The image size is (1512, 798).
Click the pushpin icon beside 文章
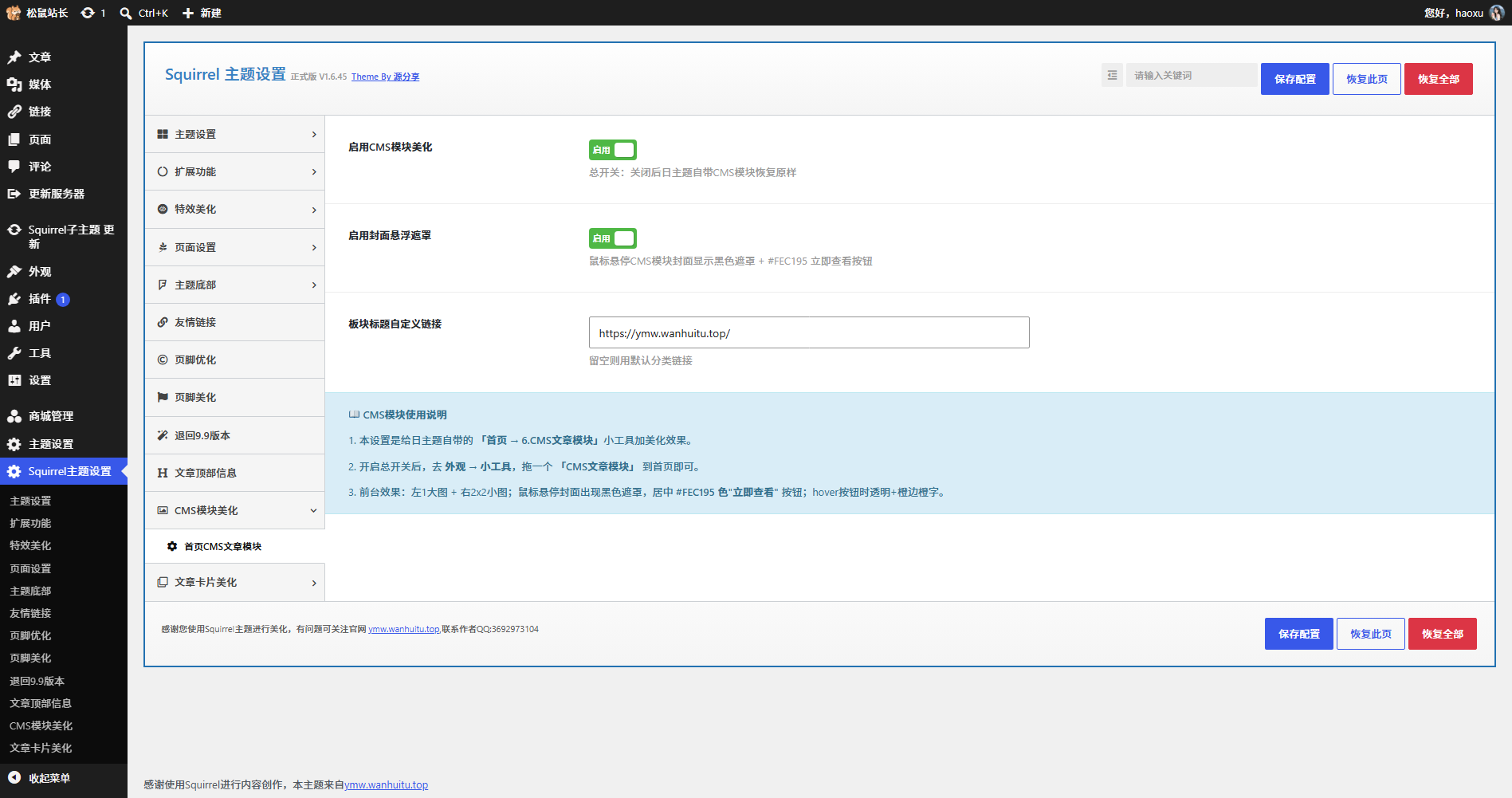click(x=14, y=57)
